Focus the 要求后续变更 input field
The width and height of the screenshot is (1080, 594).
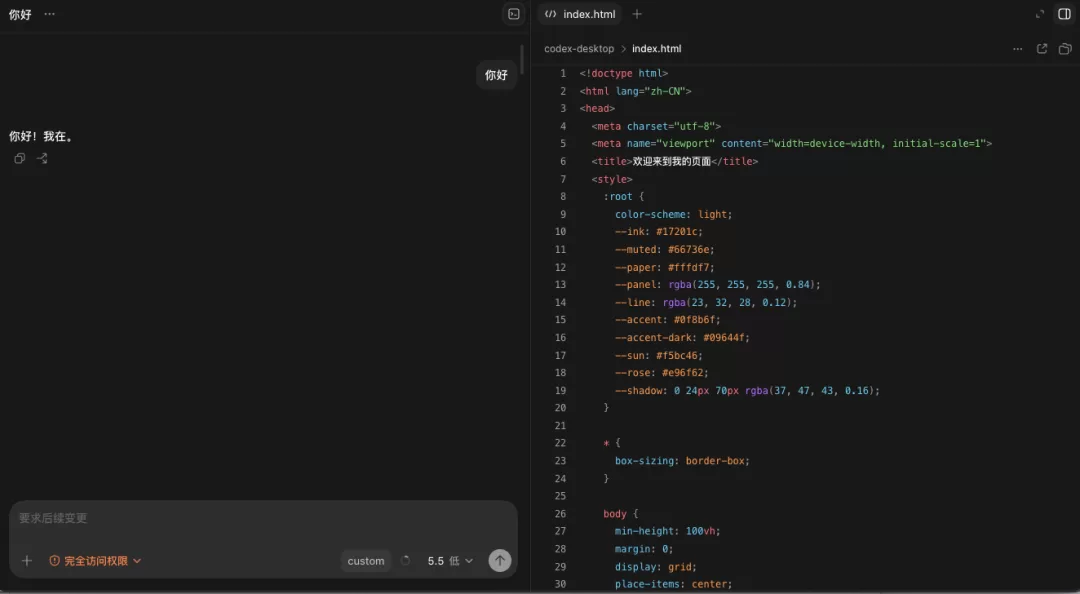[263, 518]
